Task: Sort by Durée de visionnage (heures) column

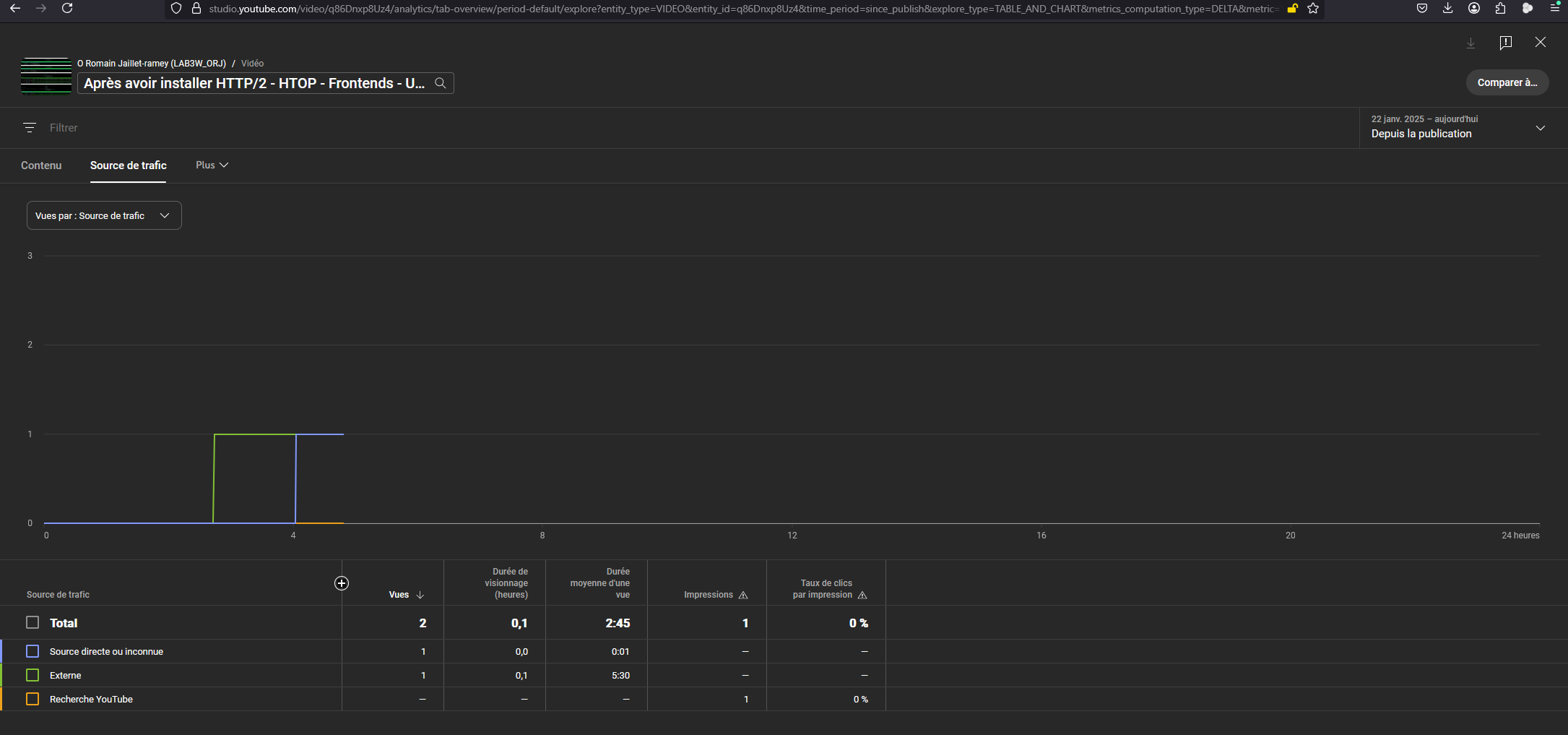Action: click(x=506, y=583)
